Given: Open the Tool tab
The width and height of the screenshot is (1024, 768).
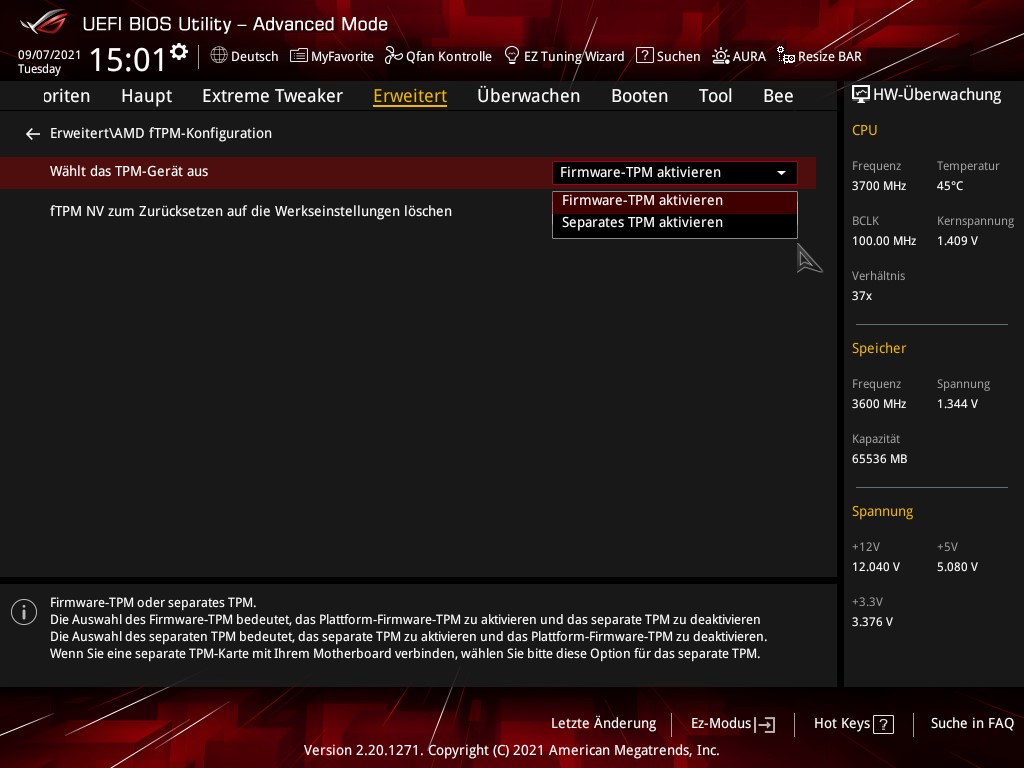Looking at the screenshot, I should click(715, 96).
